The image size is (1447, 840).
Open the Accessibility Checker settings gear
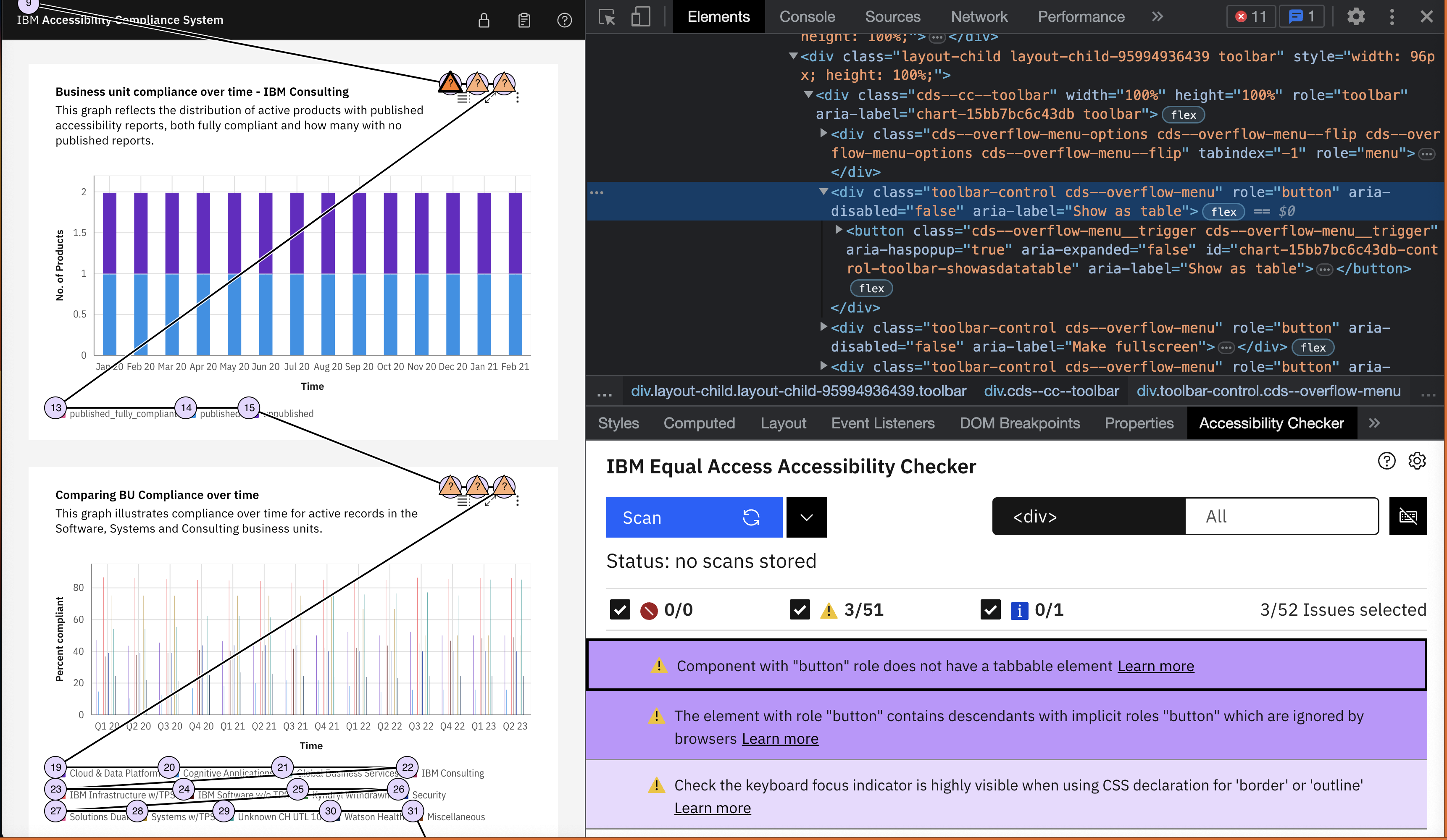click(x=1417, y=461)
